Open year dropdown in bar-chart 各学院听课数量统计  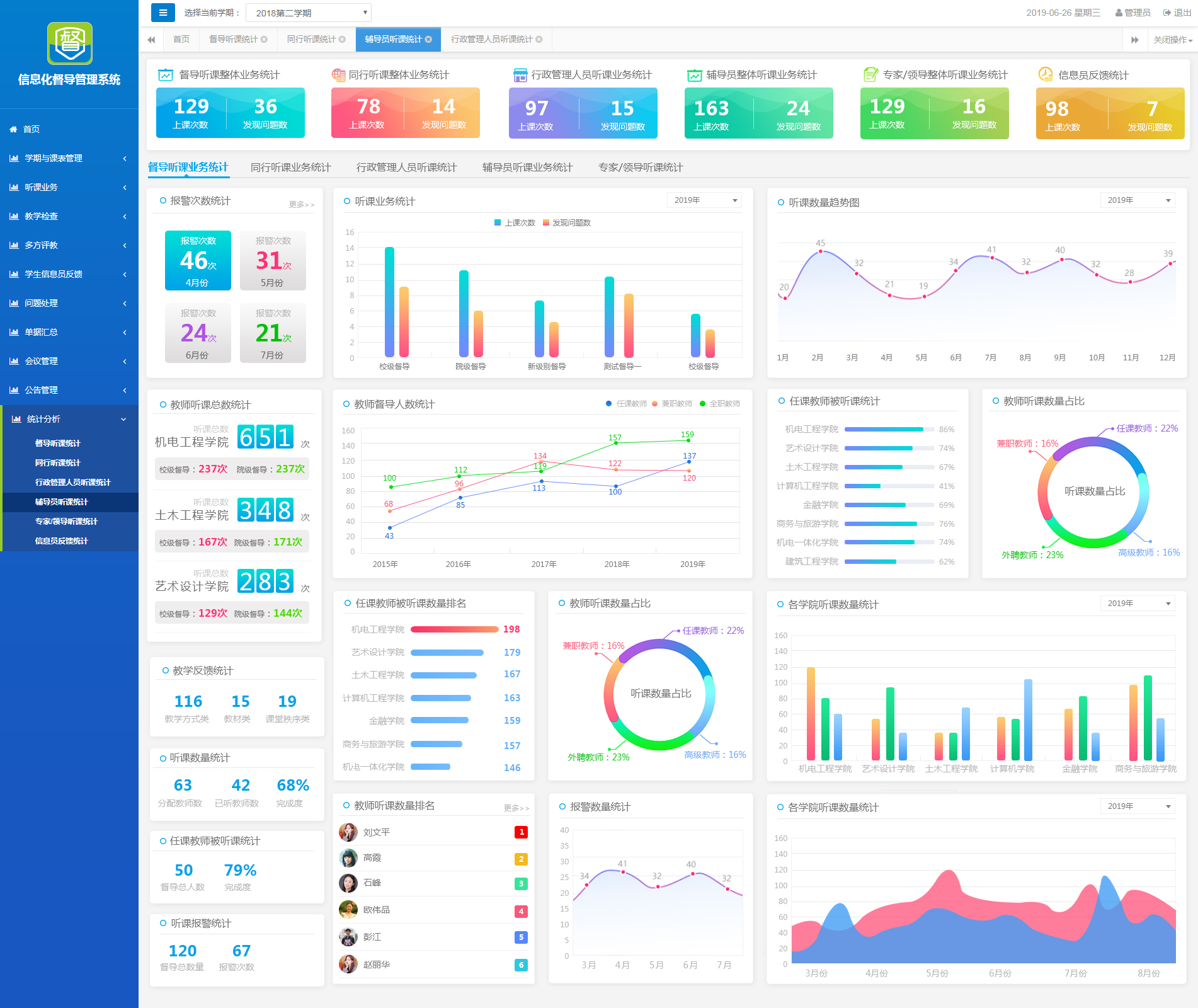coord(1138,604)
